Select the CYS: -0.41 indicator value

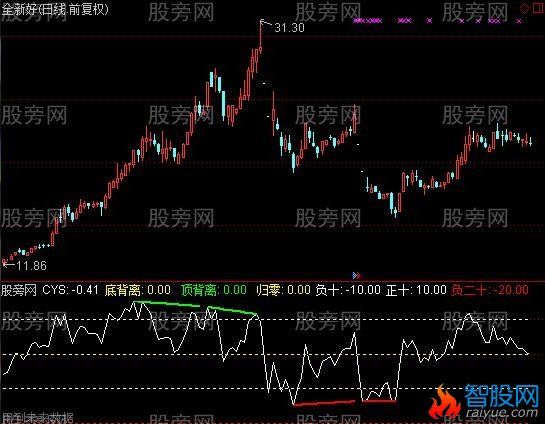(x=70, y=290)
